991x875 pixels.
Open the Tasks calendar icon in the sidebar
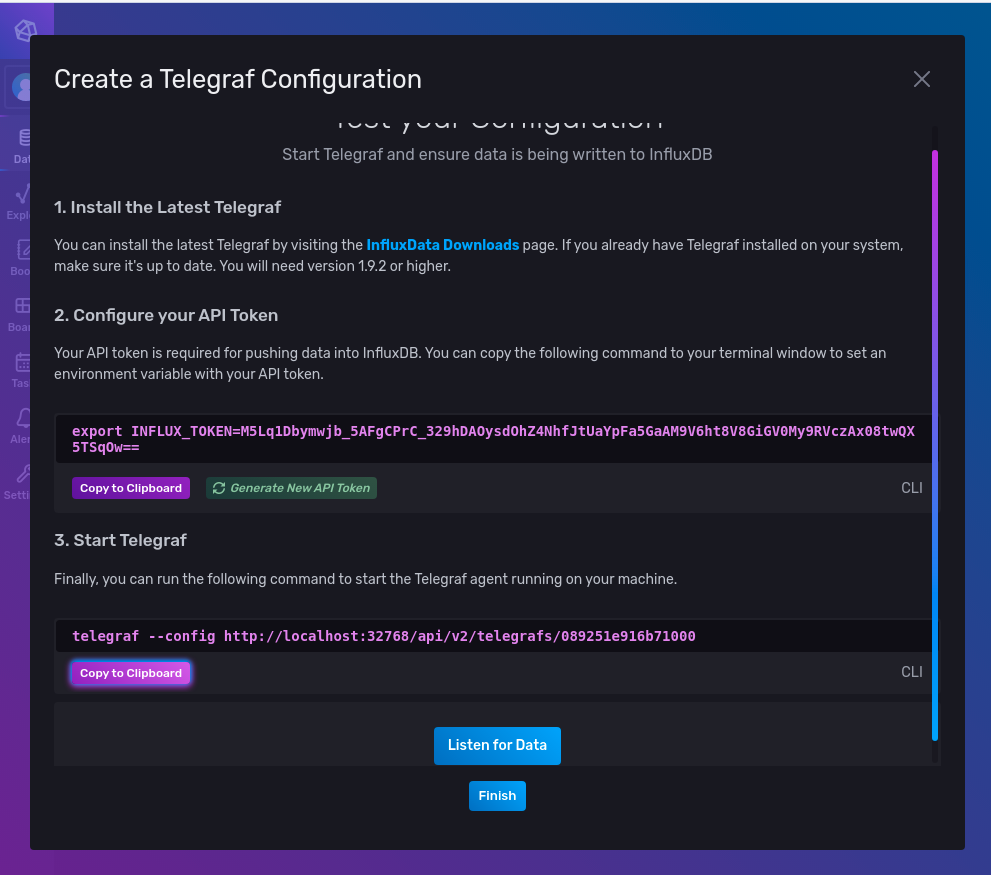point(23,362)
